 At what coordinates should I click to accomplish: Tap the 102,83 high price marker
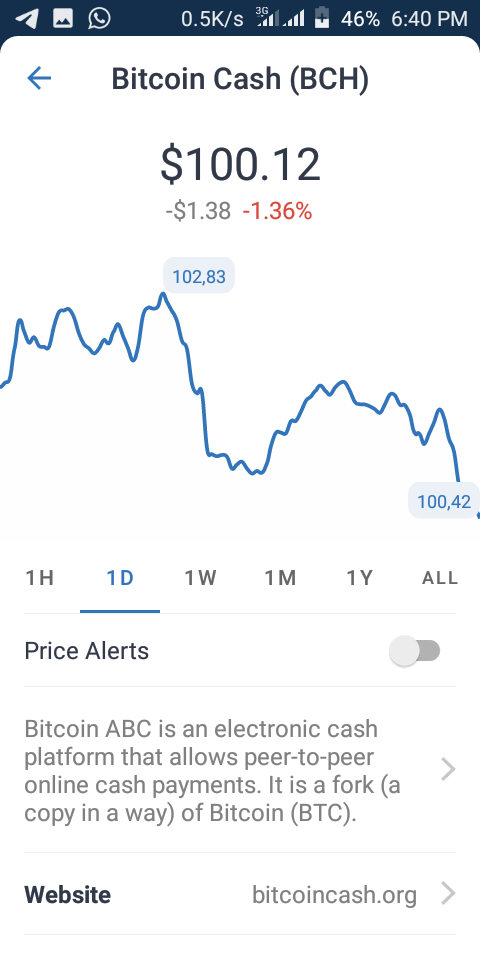(x=199, y=276)
